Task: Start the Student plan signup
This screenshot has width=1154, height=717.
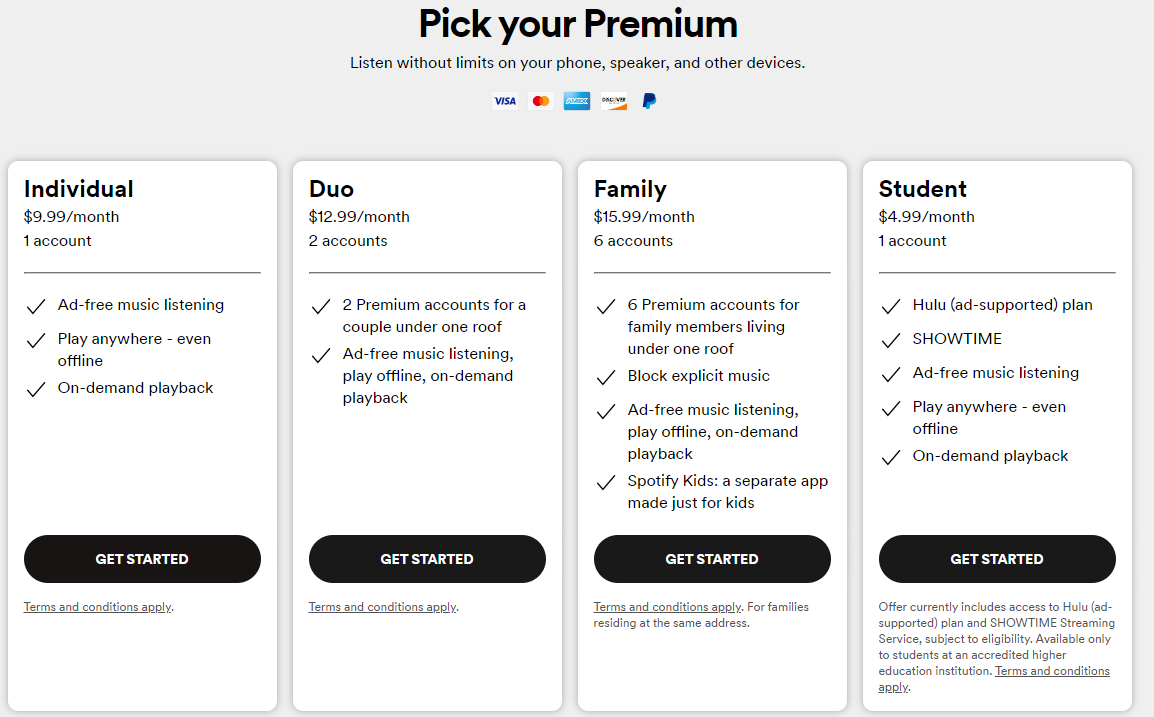Action: tap(997, 559)
